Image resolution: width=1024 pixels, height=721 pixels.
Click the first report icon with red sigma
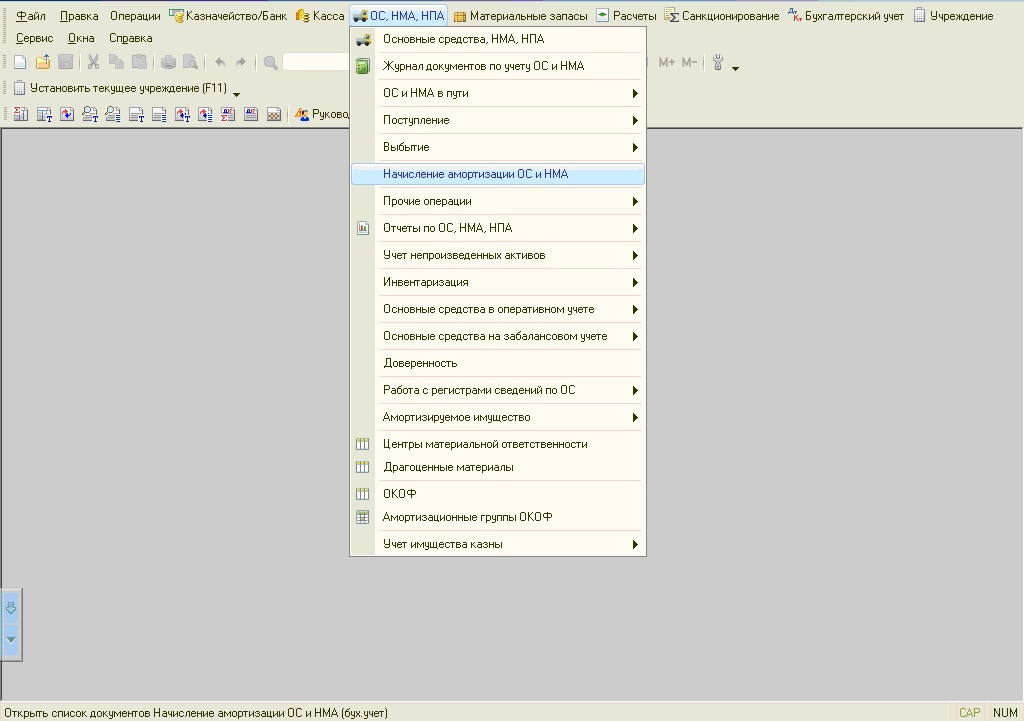[x=21, y=114]
